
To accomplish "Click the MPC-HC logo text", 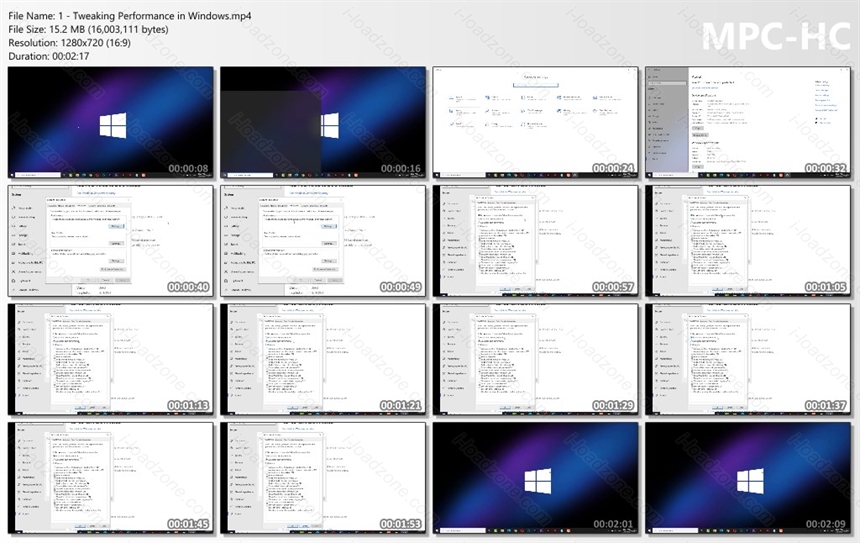I will (x=776, y=36).
